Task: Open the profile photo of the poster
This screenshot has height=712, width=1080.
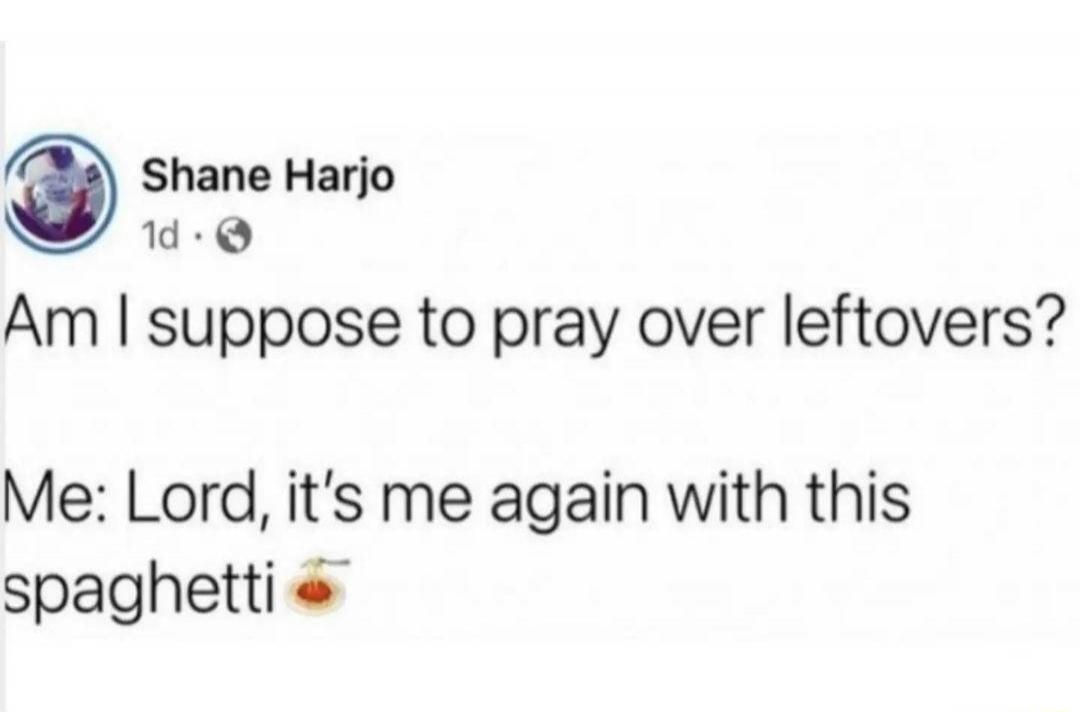Action: [62, 193]
